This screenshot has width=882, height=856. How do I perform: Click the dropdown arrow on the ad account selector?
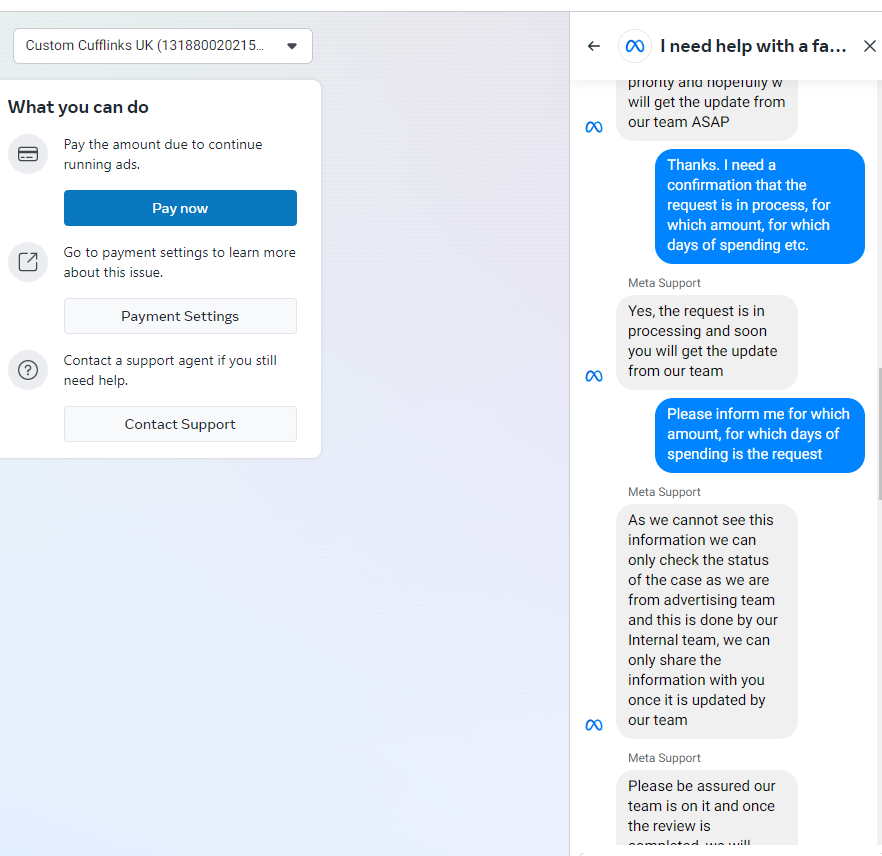click(291, 46)
